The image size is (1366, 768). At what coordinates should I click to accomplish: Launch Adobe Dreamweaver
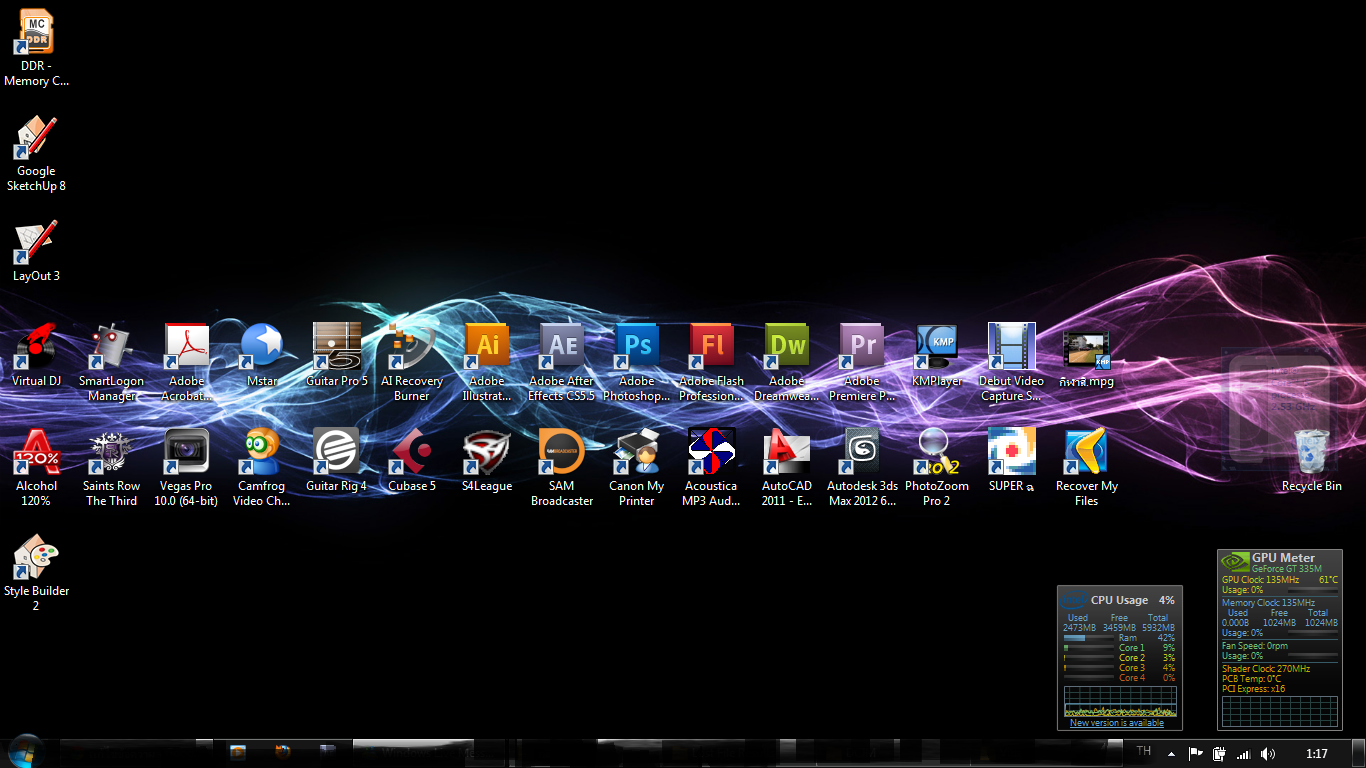[x=787, y=362]
